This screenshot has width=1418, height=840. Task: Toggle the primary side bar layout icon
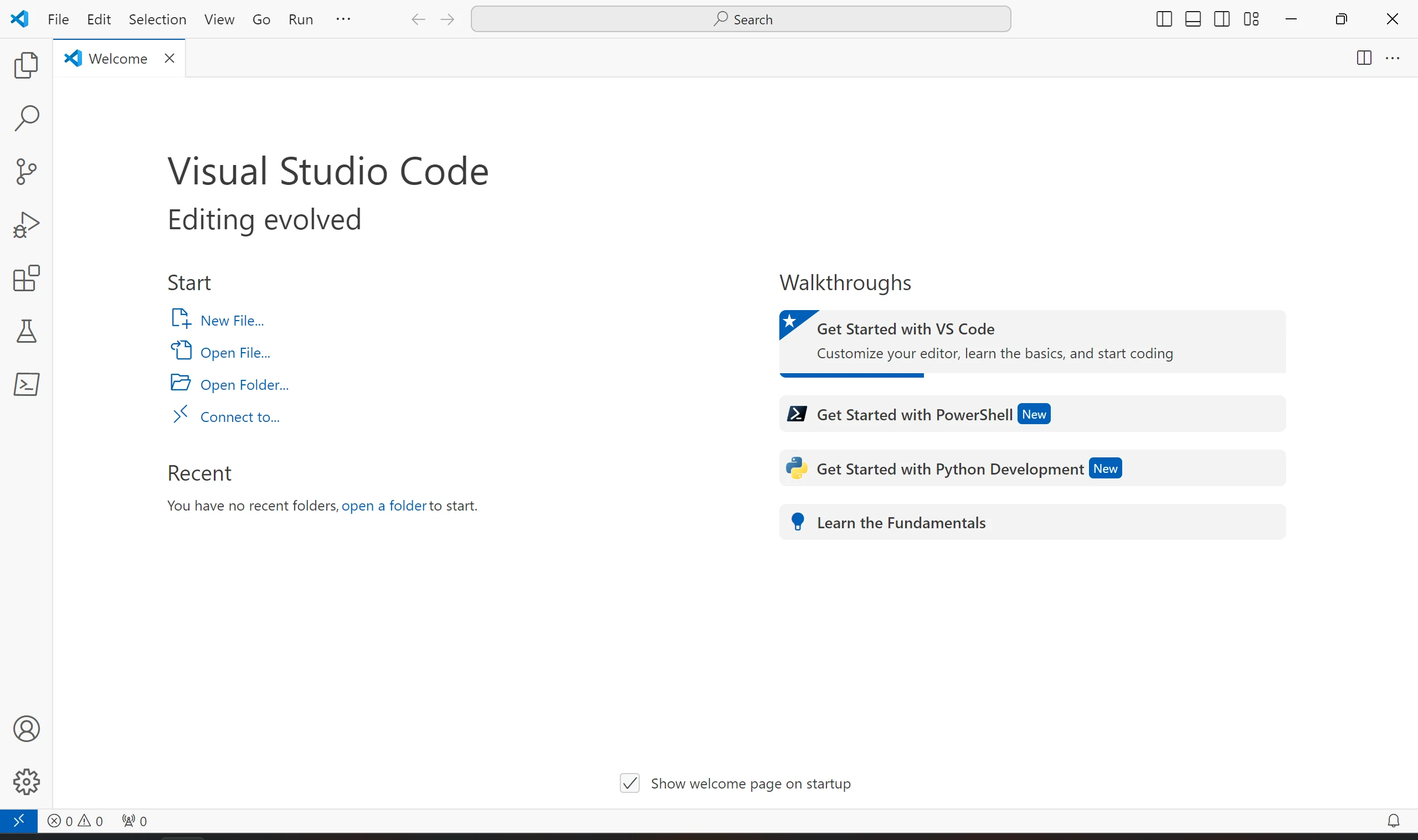click(x=1163, y=19)
